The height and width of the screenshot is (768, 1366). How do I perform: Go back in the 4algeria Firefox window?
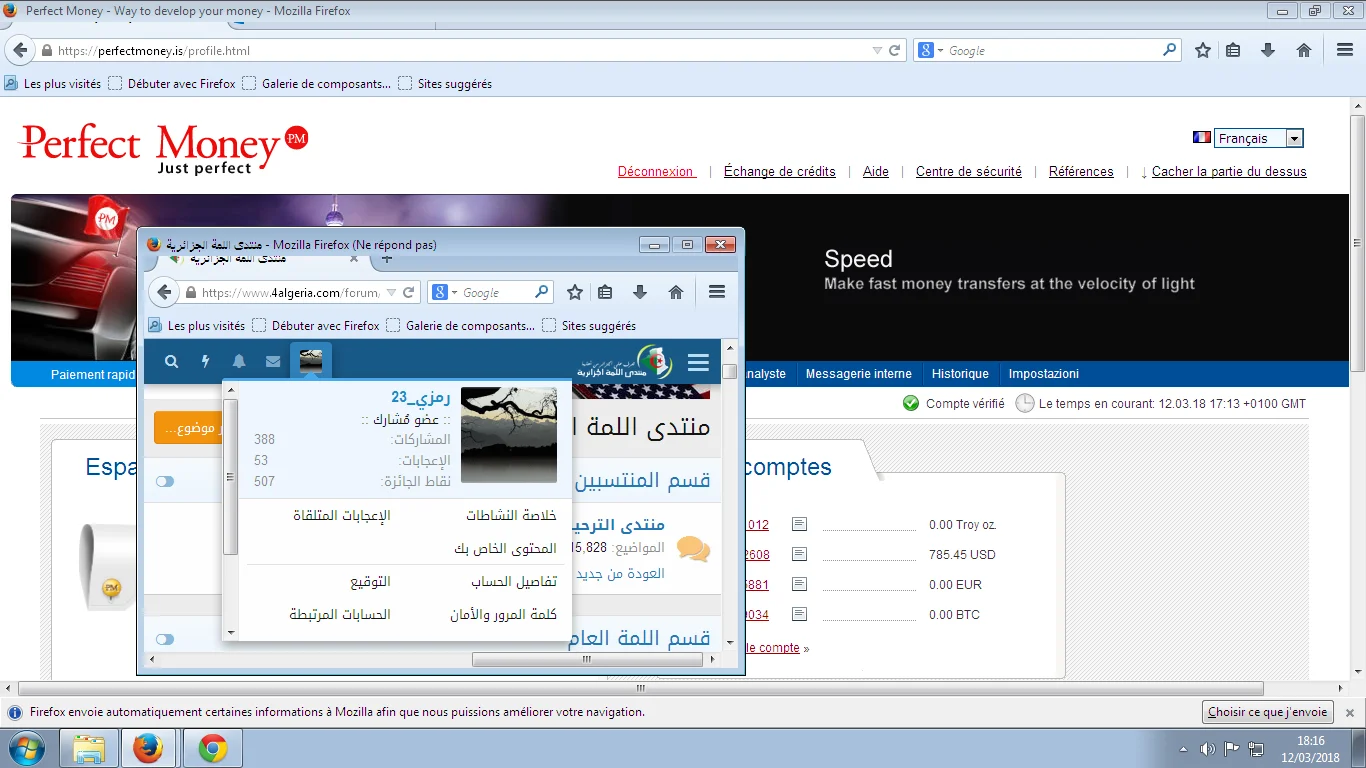tap(164, 292)
